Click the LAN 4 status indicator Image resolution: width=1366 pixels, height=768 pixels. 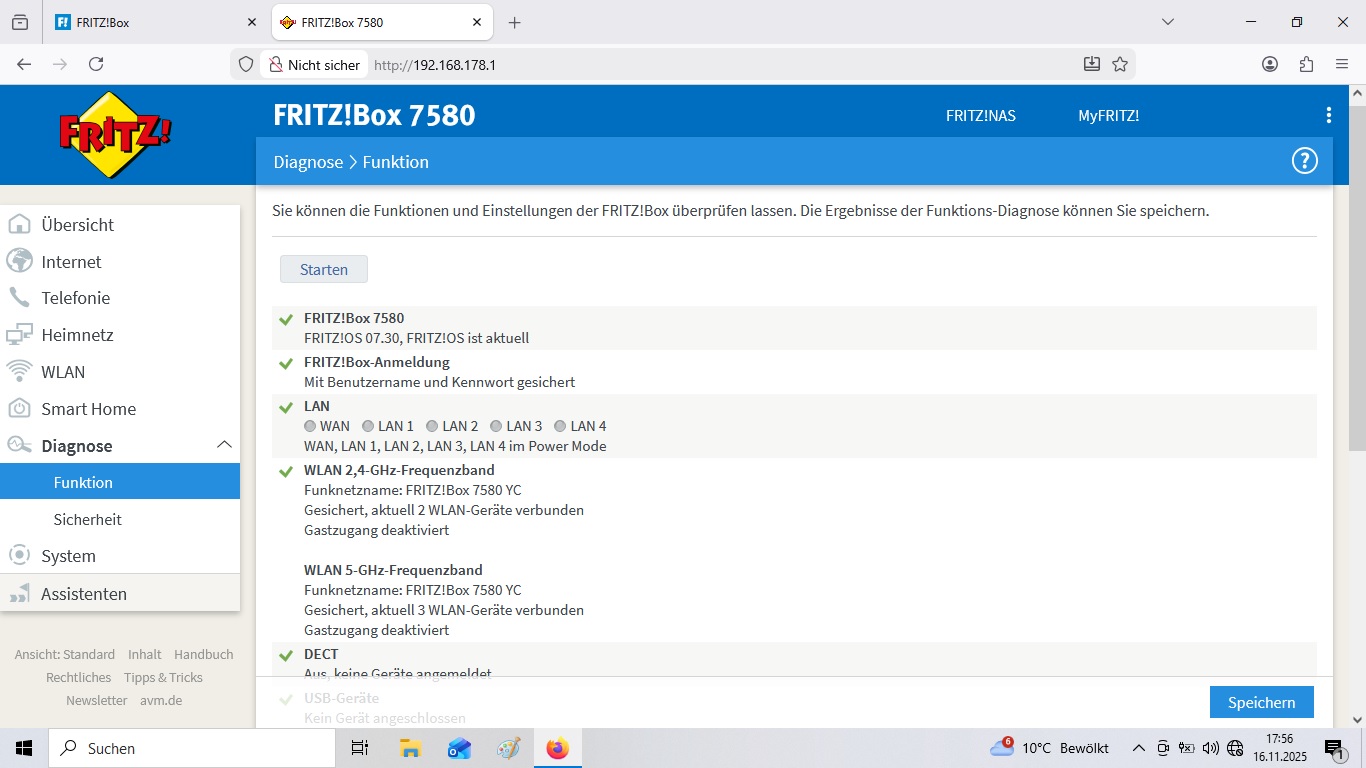point(560,426)
